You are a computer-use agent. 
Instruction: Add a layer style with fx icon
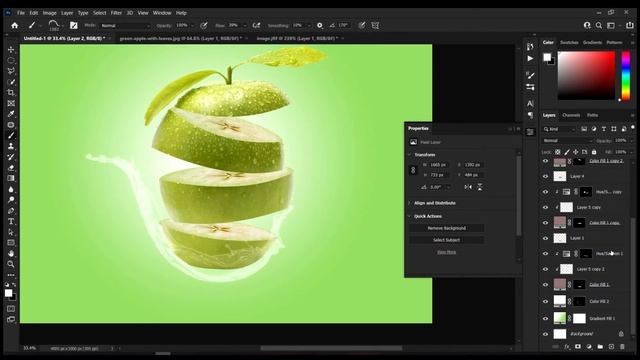coord(567,347)
